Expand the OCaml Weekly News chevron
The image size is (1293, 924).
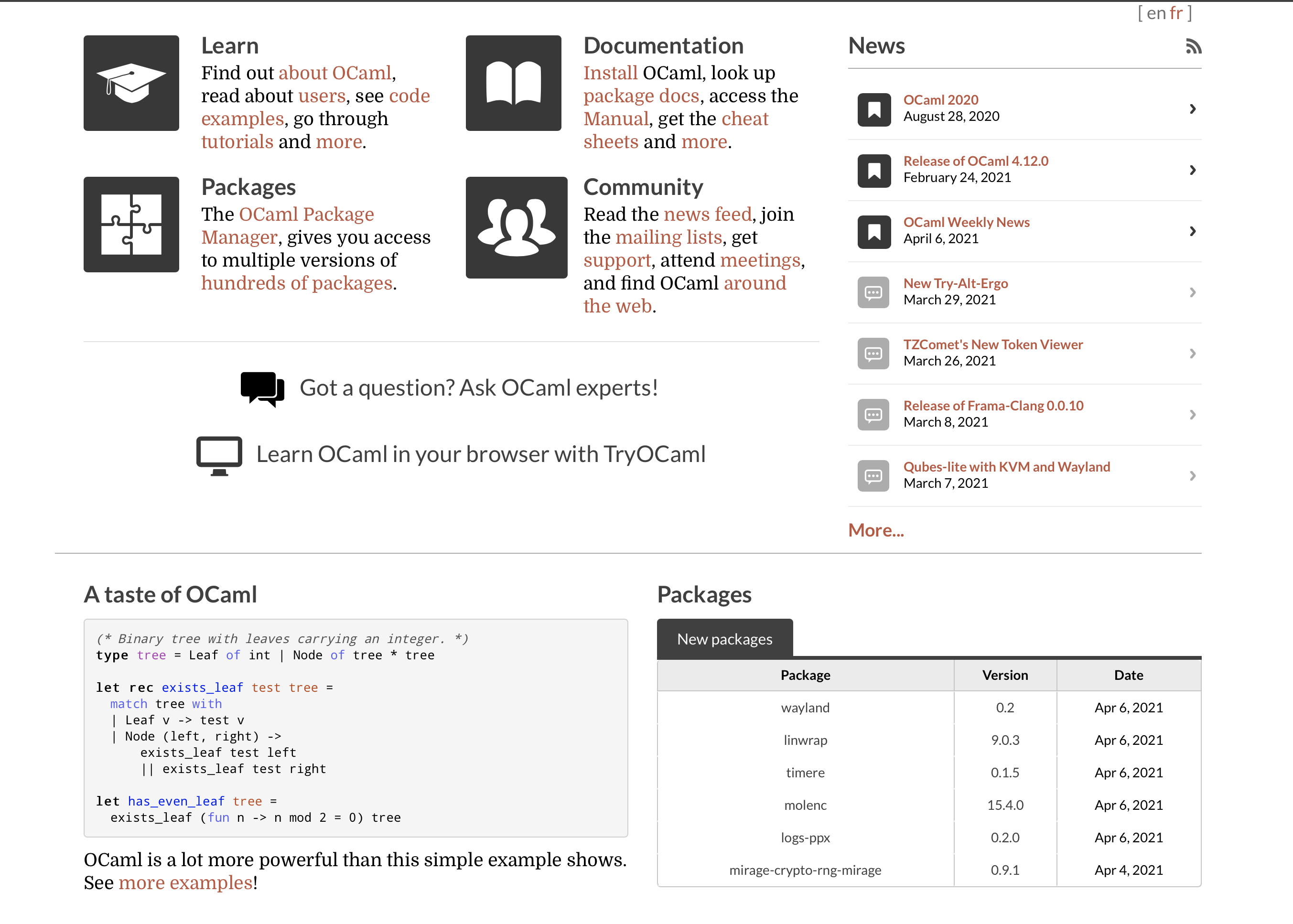(1193, 231)
